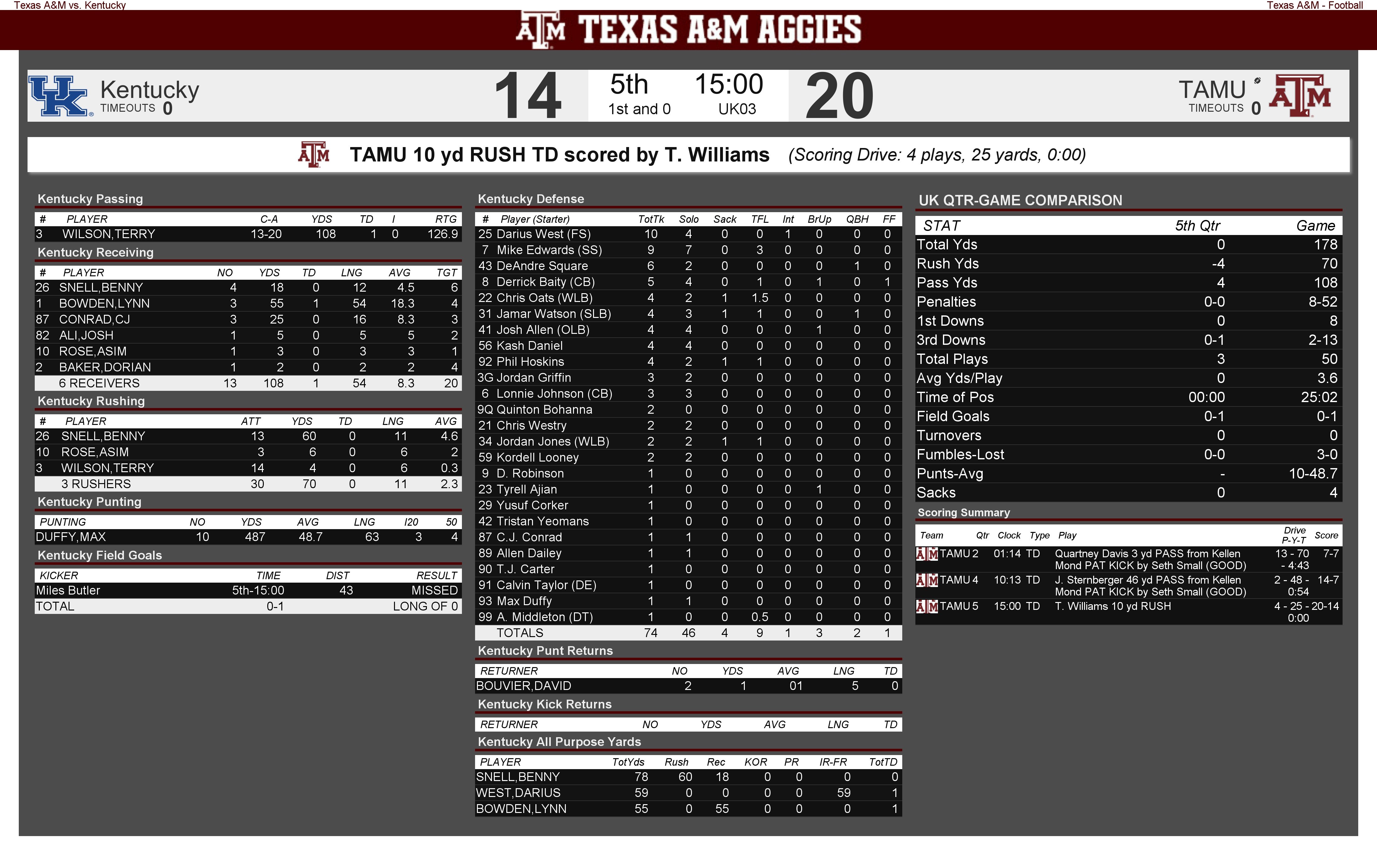Image resolution: width=1377 pixels, height=868 pixels.
Task: Click the TAMU score 20
Action: pyautogui.click(x=839, y=95)
